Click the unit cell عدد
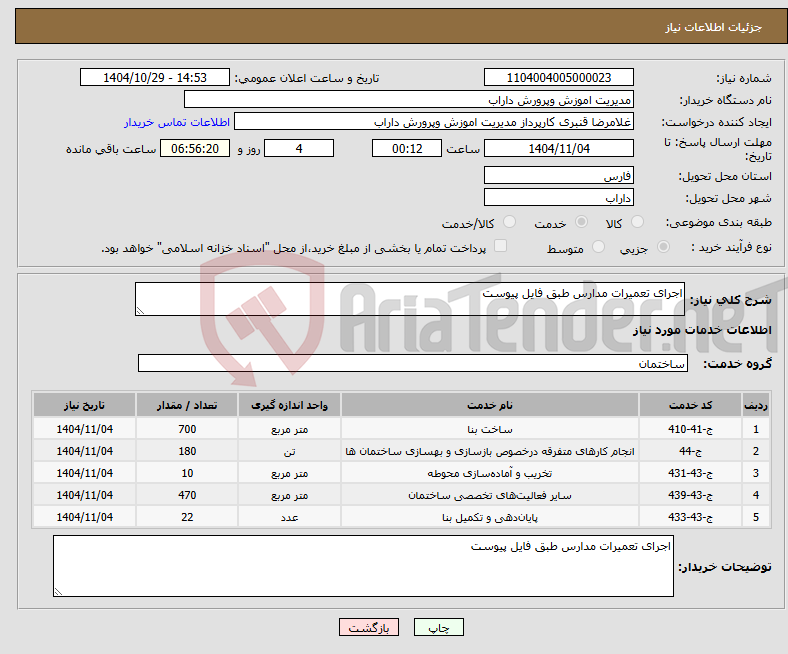Image resolution: width=788 pixels, height=654 pixels. [289, 517]
